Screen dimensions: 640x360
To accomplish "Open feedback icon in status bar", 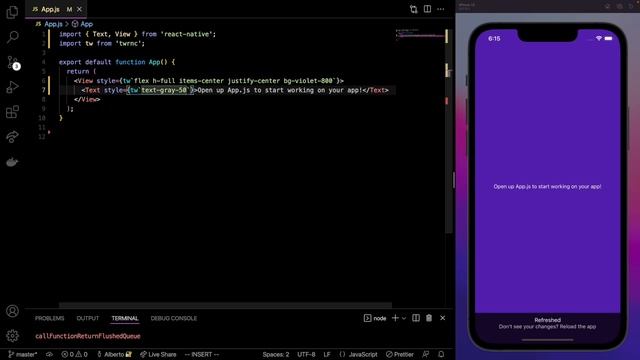I will click(426, 354).
